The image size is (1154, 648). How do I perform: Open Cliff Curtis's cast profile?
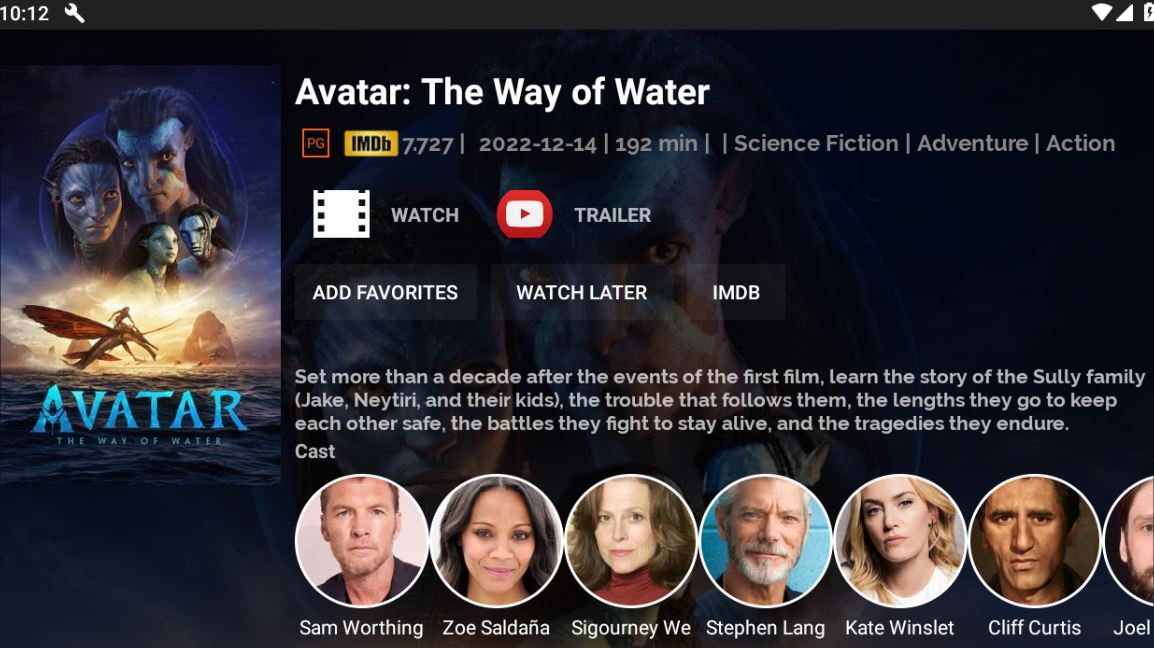(1035, 540)
